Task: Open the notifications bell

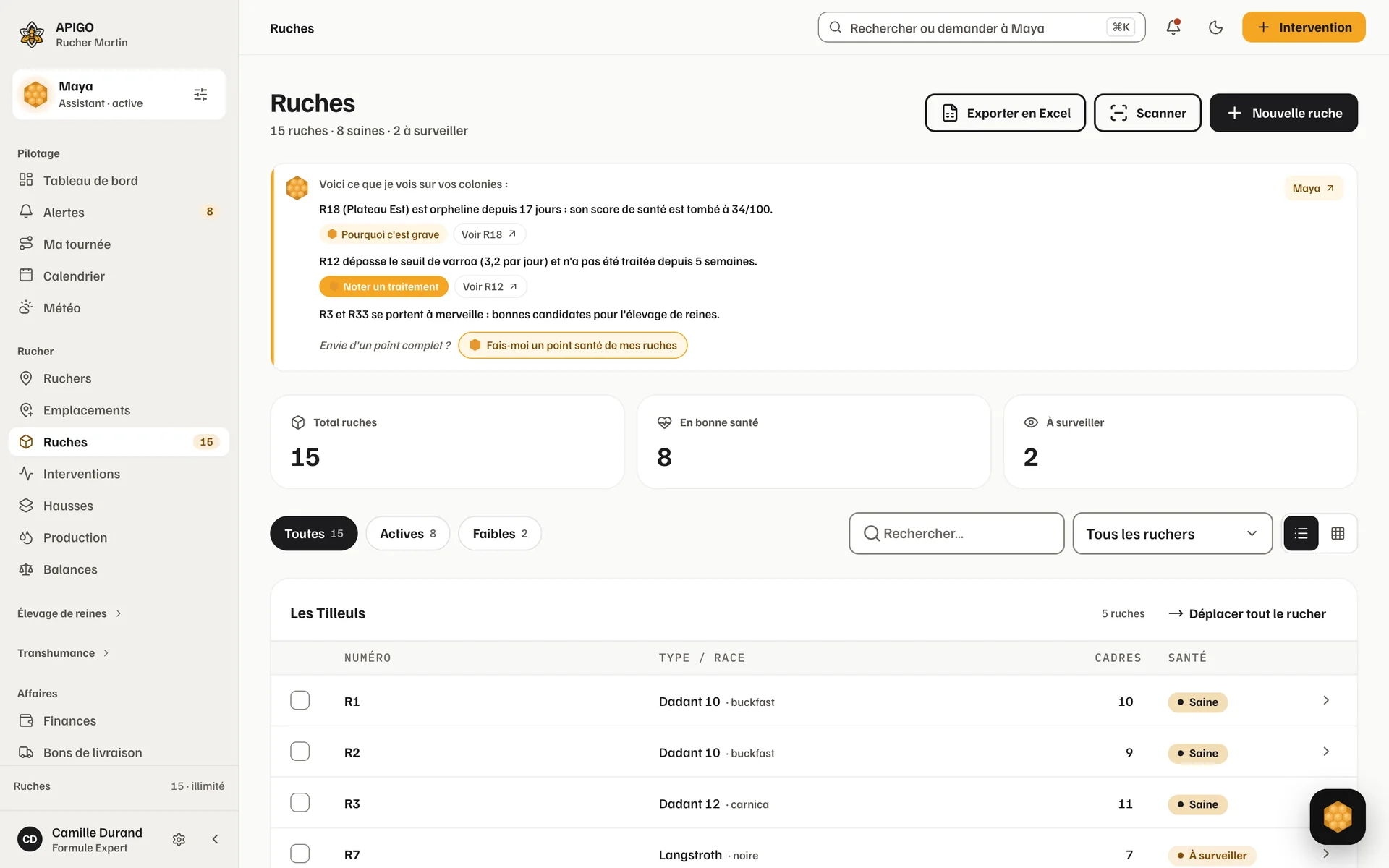Action: pyautogui.click(x=1173, y=27)
